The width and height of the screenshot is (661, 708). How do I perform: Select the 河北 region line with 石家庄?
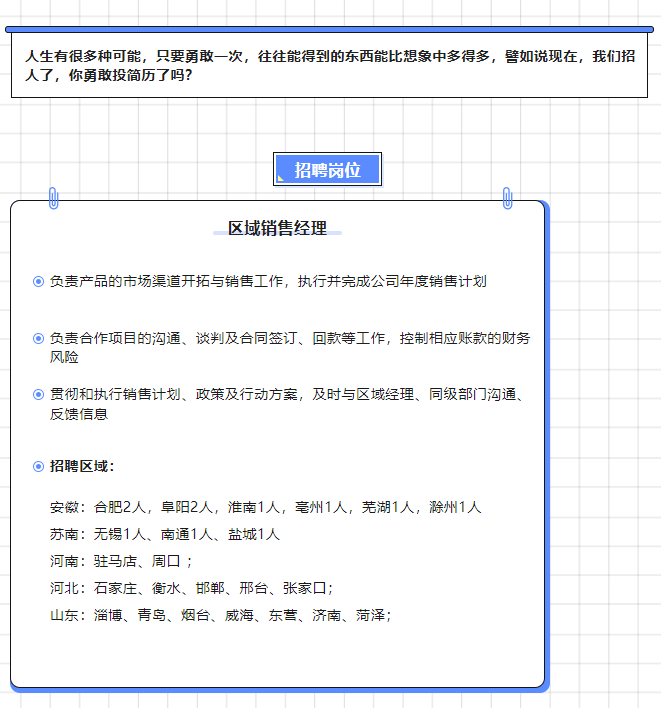[191, 588]
